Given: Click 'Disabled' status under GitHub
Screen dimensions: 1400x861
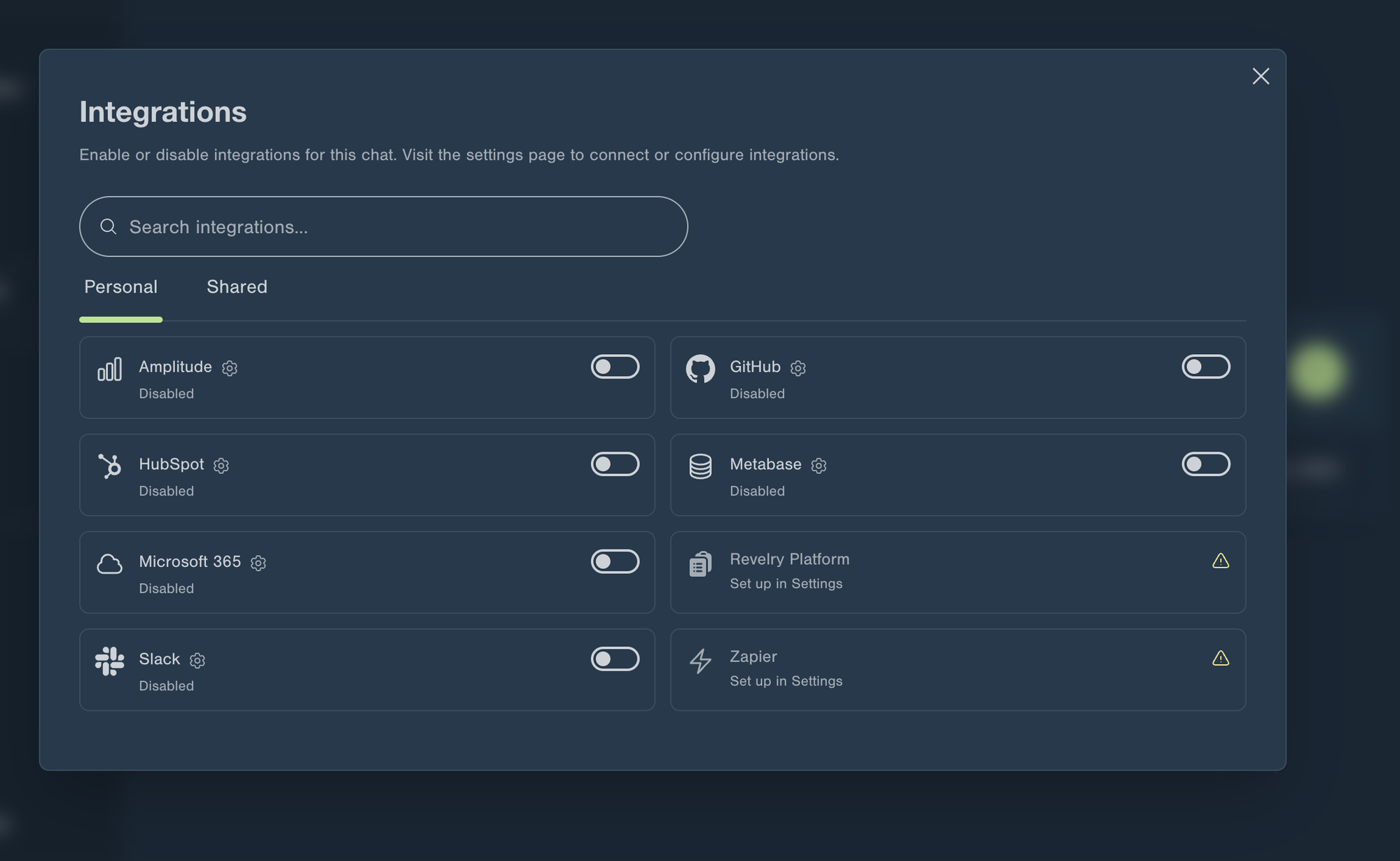Looking at the screenshot, I should pos(757,393).
